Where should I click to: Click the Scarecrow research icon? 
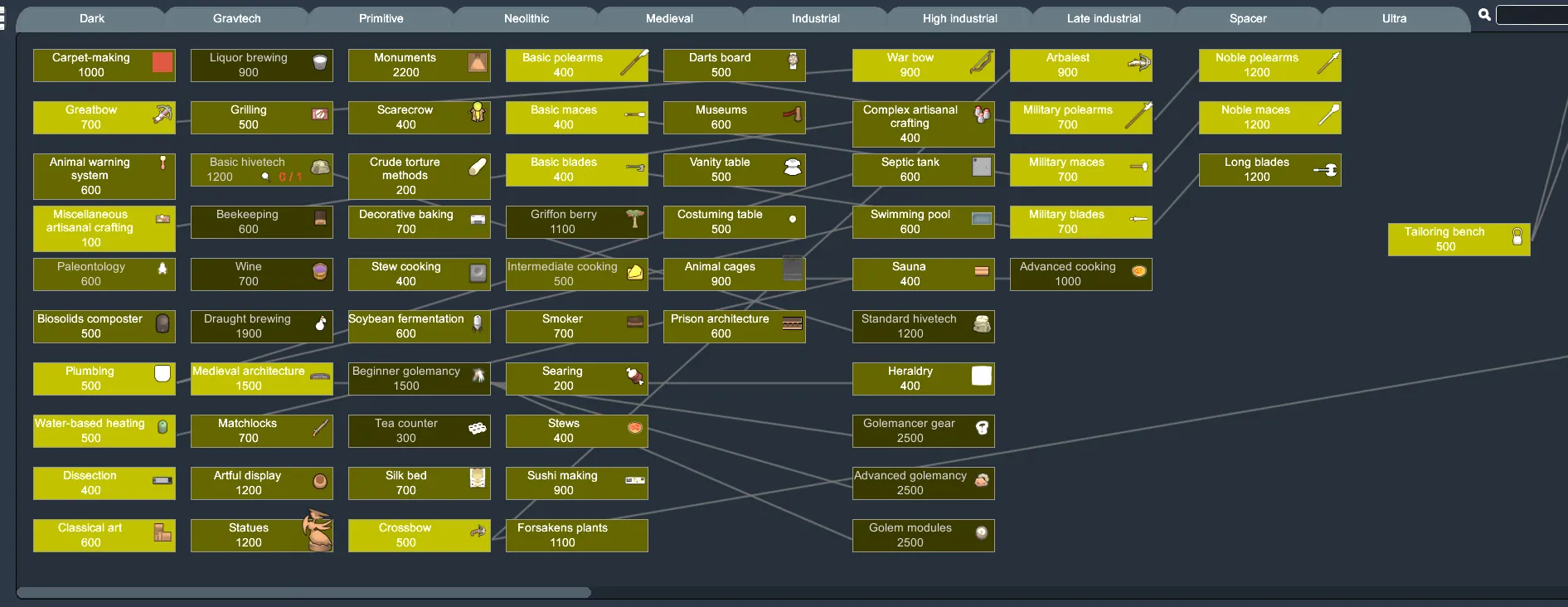pos(478,113)
